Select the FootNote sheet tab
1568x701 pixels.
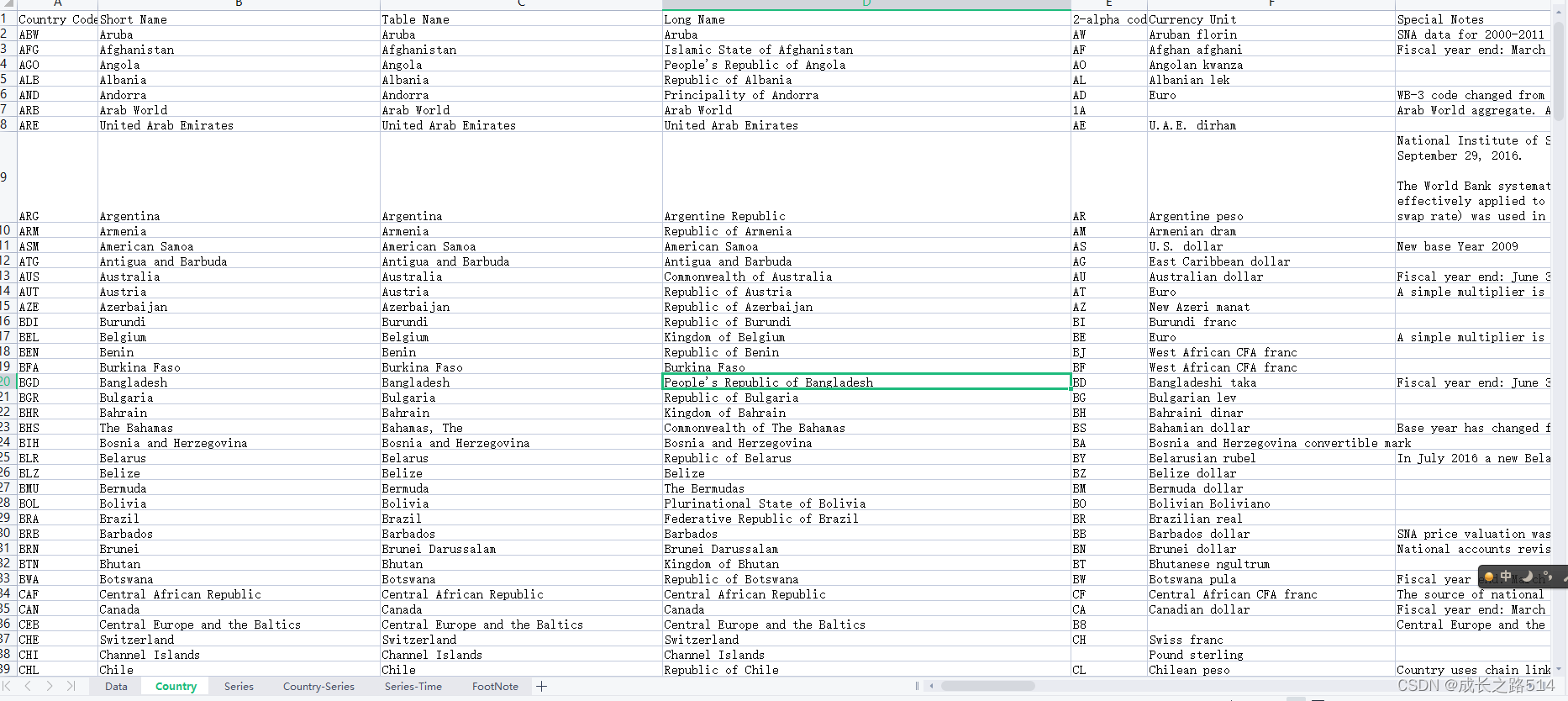click(495, 687)
